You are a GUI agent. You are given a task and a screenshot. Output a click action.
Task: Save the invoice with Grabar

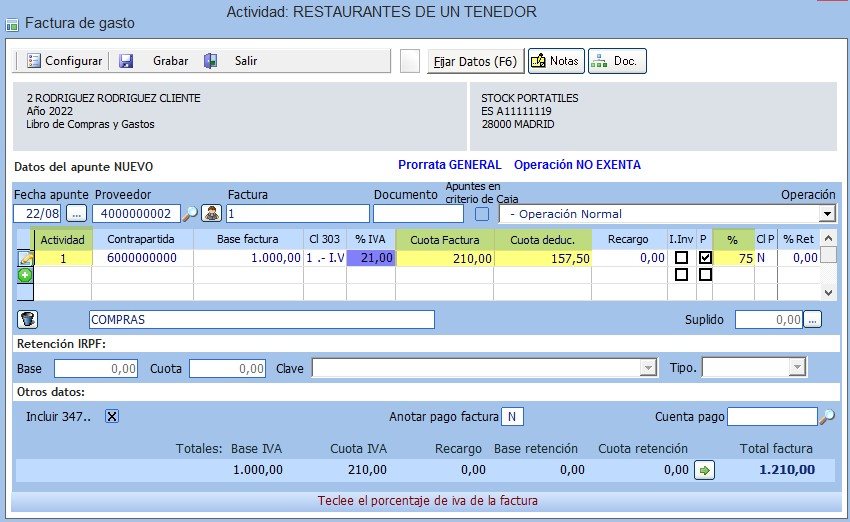tap(155, 61)
